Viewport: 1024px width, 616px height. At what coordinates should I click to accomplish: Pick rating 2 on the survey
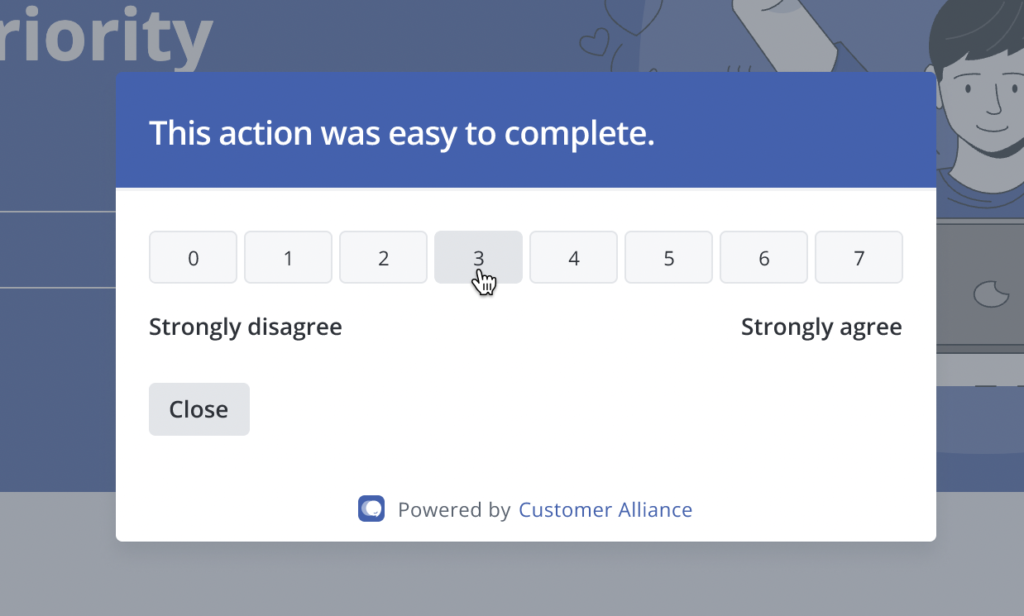click(x=383, y=258)
